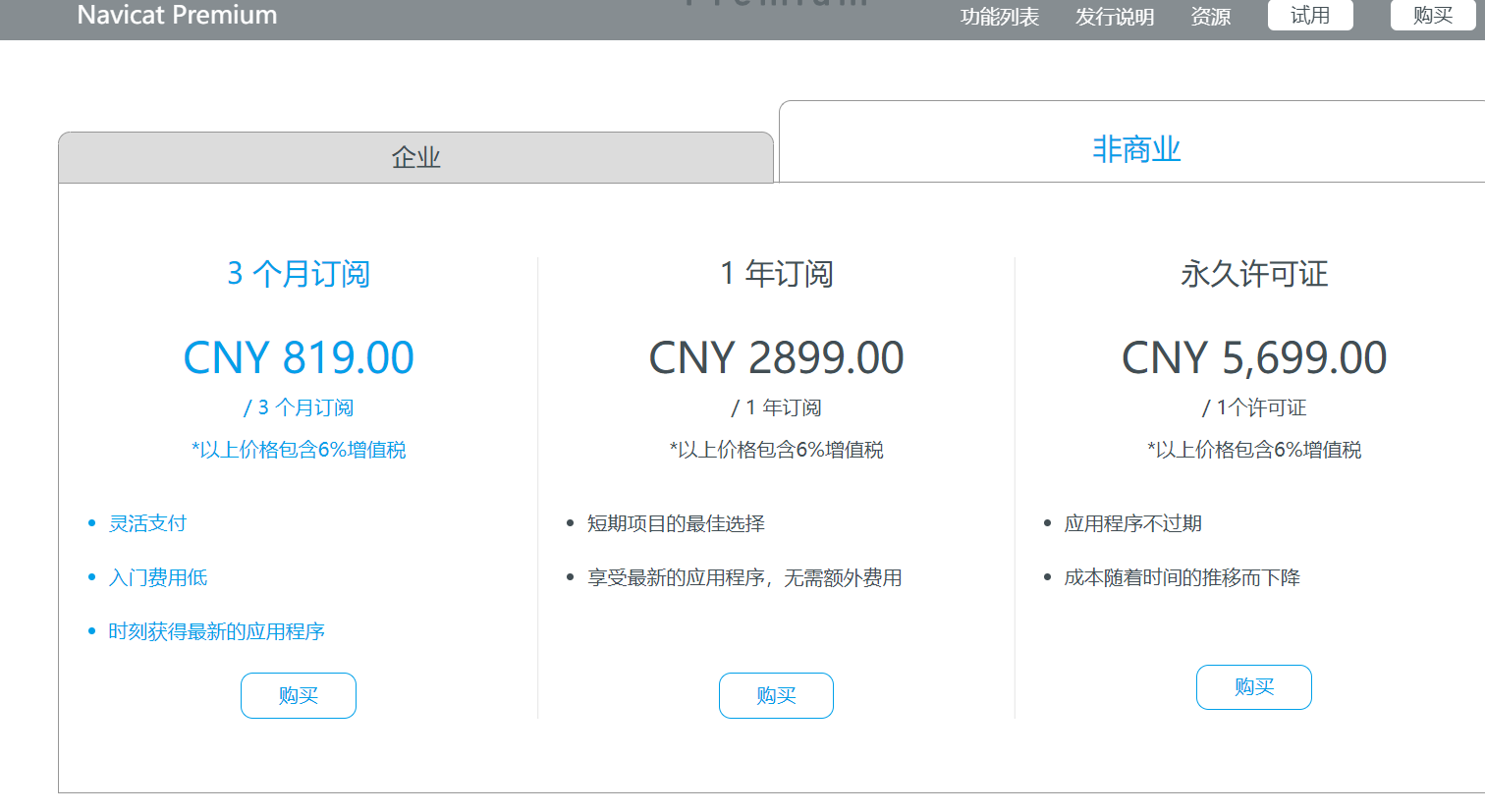
Task: Switch to the 企业 tab
Action: [x=415, y=157]
